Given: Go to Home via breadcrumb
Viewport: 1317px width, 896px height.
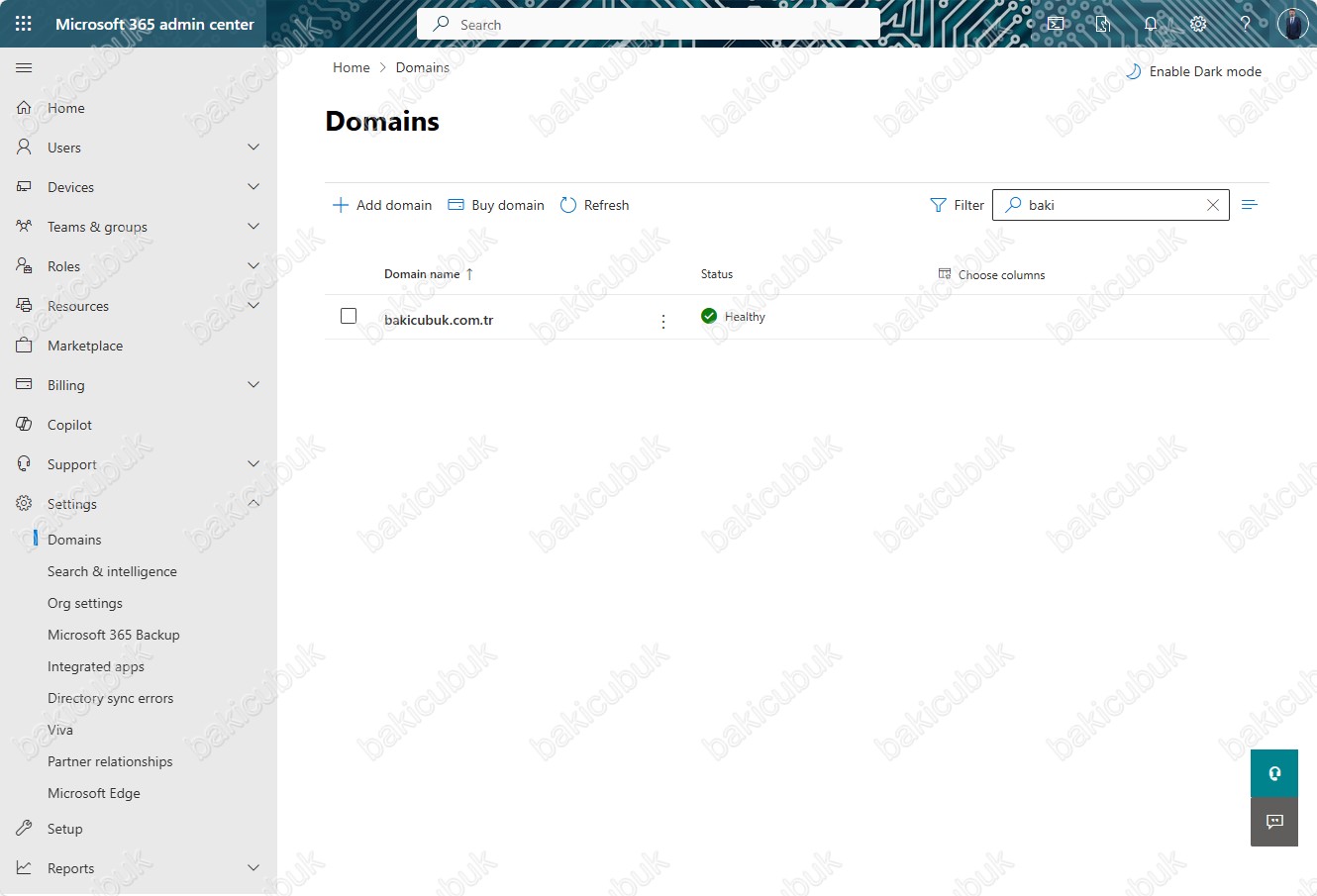Looking at the screenshot, I should (x=352, y=67).
